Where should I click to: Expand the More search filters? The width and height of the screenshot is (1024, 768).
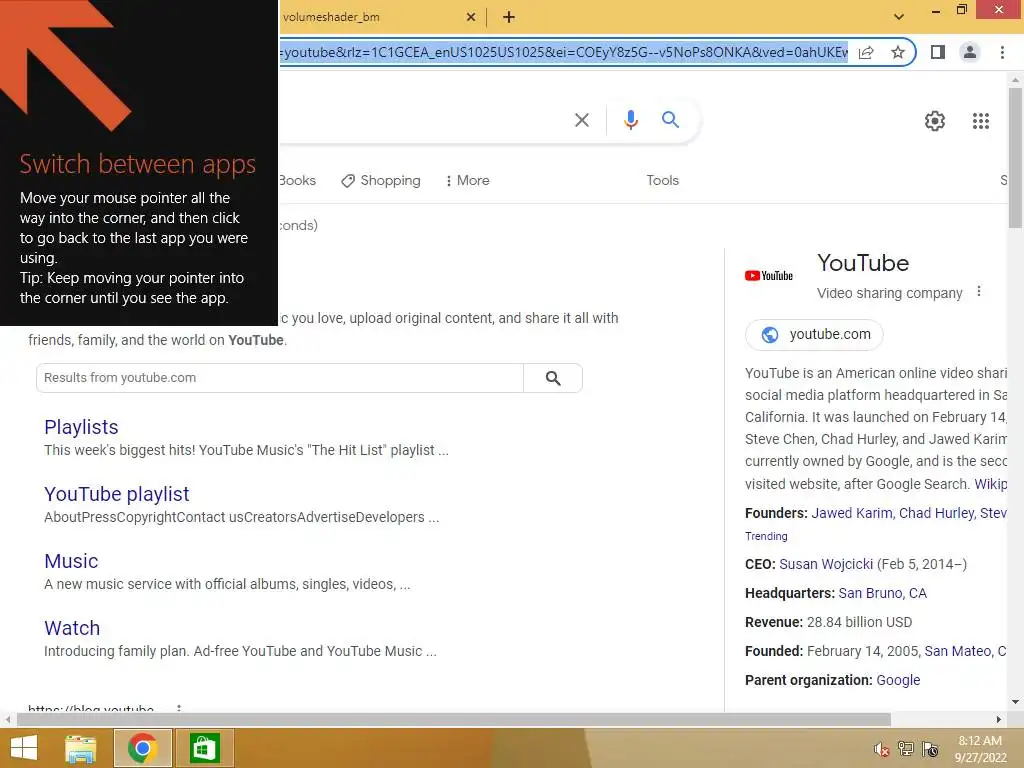[x=468, y=180]
